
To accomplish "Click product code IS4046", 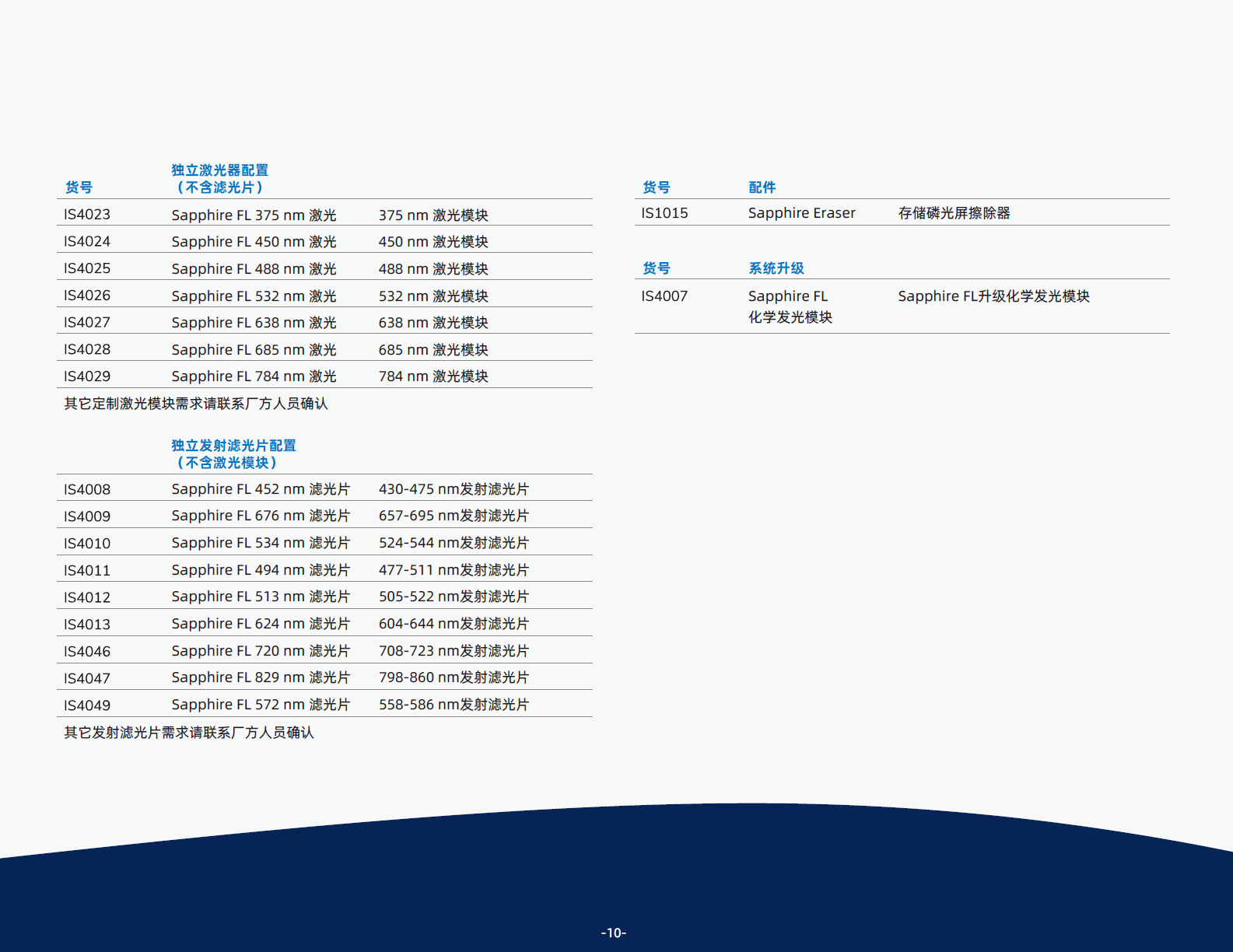I will click(87, 651).
